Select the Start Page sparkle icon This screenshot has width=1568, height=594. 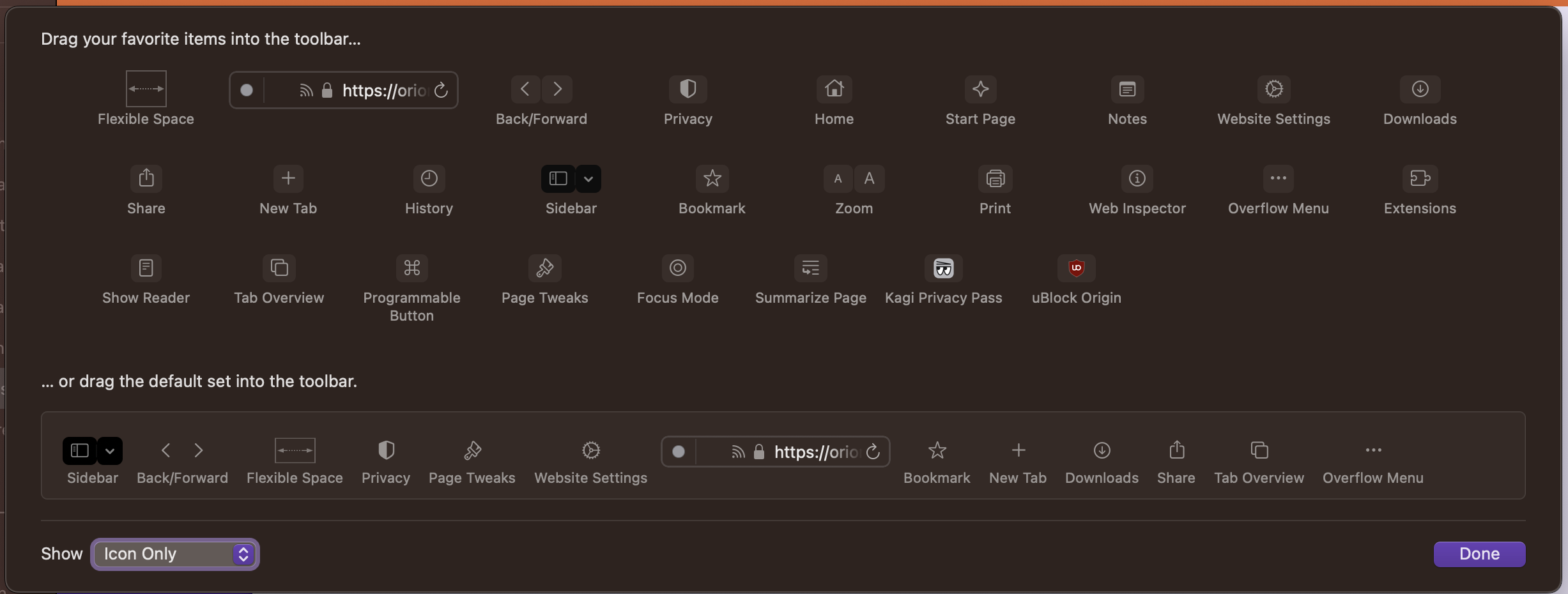[980, 89]
